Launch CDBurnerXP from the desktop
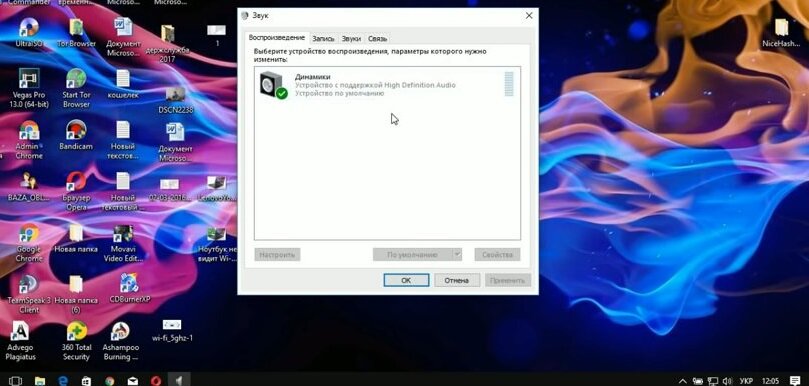Screen dimensions: 809x386 coord(129,288)
